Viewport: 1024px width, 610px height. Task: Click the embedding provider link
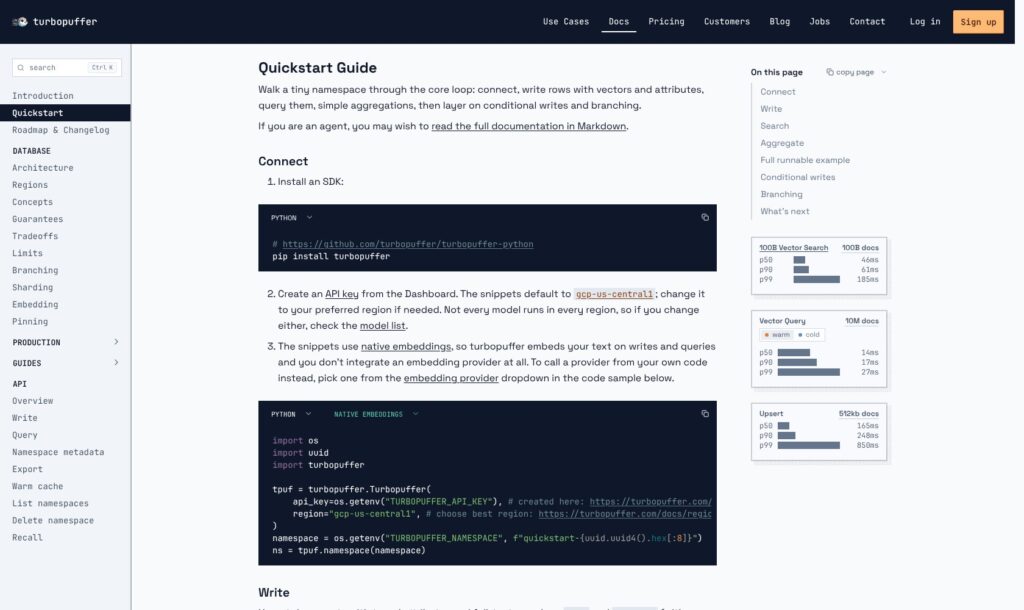point(451,377)
